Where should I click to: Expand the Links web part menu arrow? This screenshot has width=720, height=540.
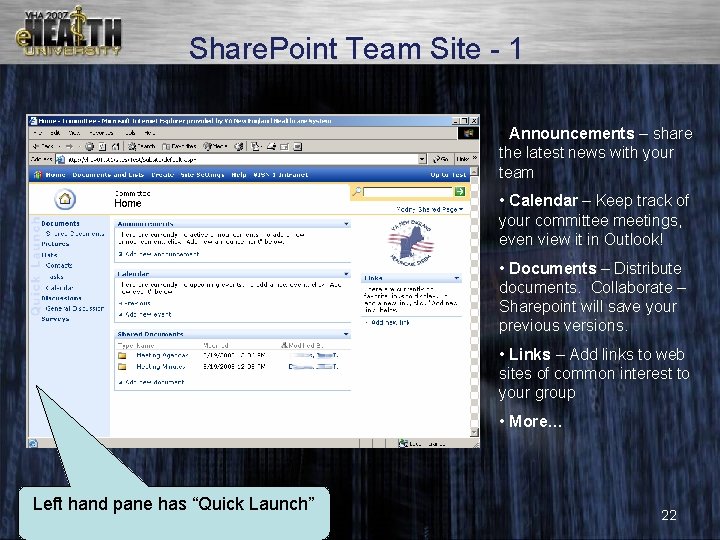(x=457, y=278)
